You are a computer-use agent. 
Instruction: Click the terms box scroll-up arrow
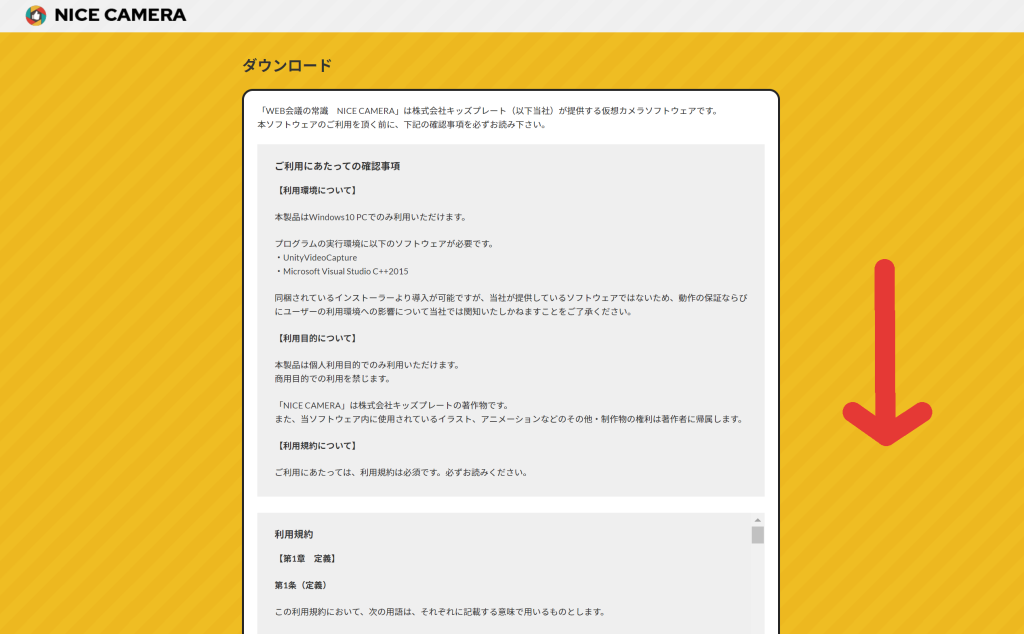pyautogui.click(x=758, y=520)
